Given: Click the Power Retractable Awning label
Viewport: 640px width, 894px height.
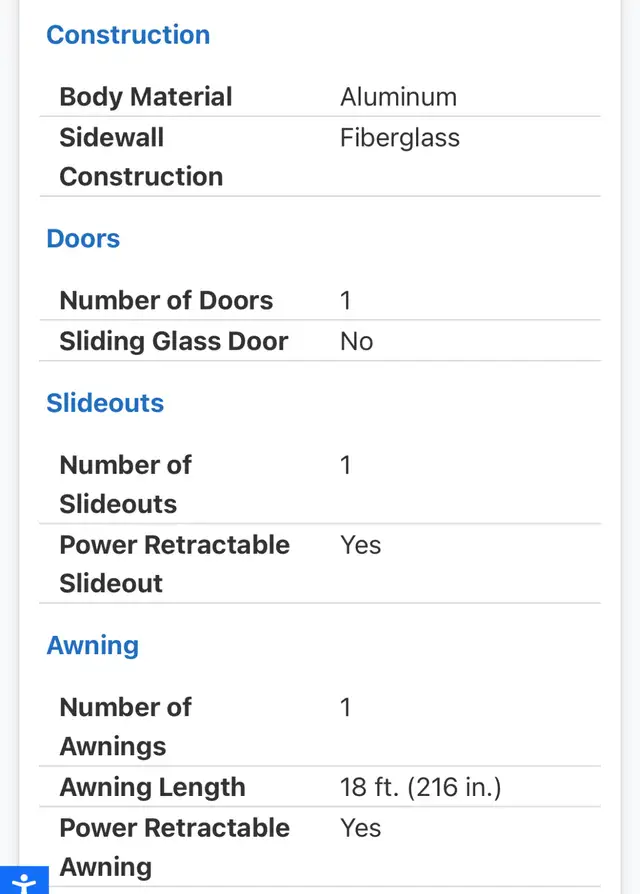Looking at the screenshot, I should point(175,847).
